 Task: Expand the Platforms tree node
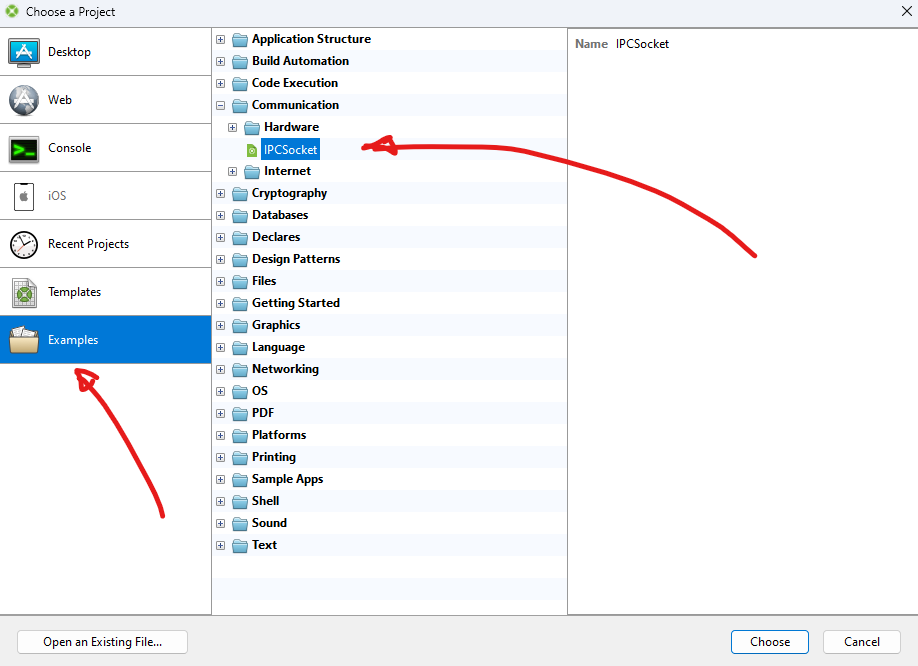click(x=221, y=436)
